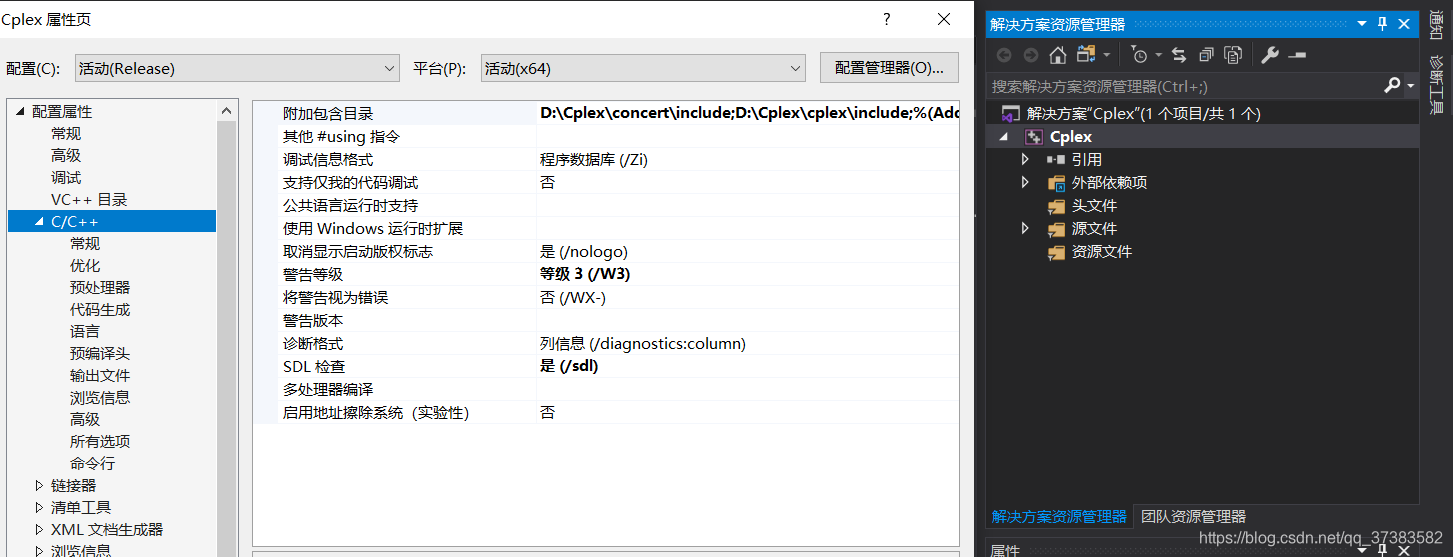Select 输出文件 under C/C++
This screenshot has width=1453, height=557.
pyautogui.click(x=100, y=376)
